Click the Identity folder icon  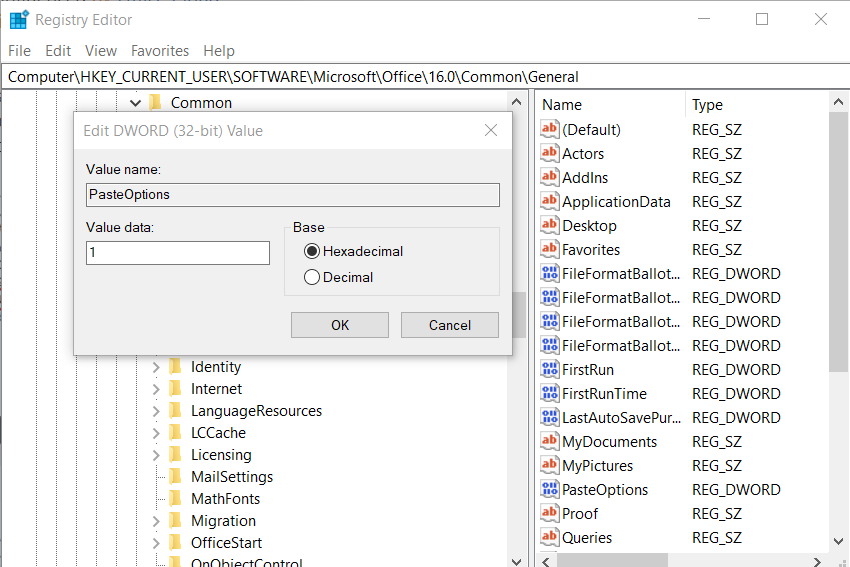coord(176,366)
